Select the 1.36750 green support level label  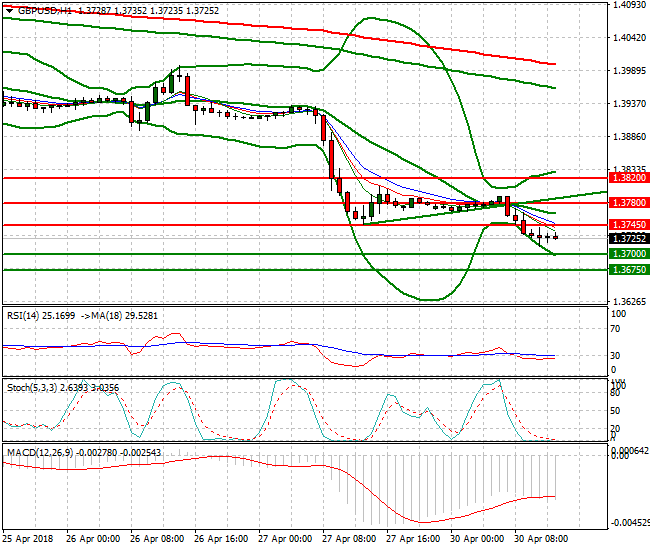[x=629, y=270]
